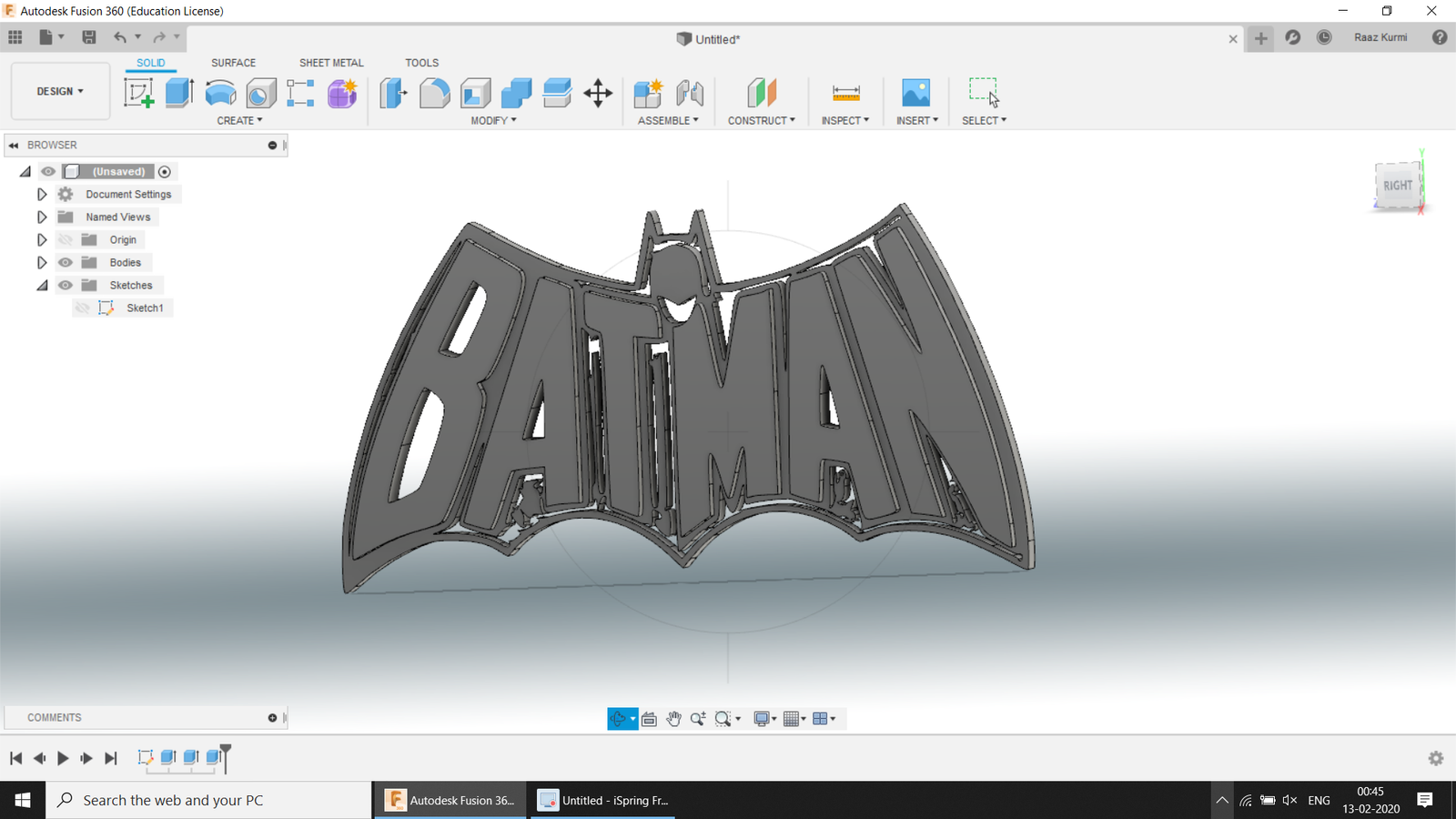
Task: Select the Look At tool
Action: point(649,719)
